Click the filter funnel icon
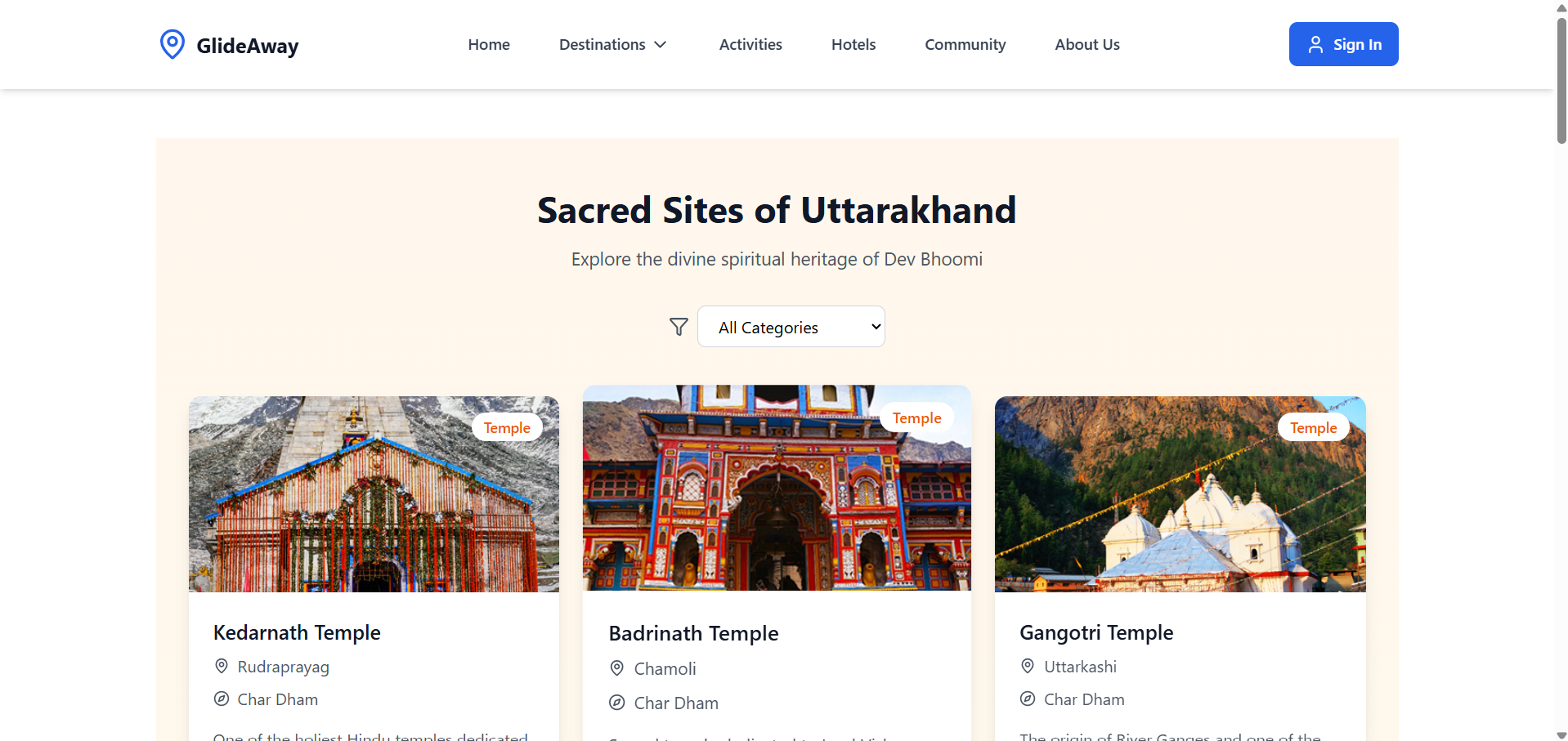The height and width of the screenshot is (741, 1568). (x=679, y=327)
